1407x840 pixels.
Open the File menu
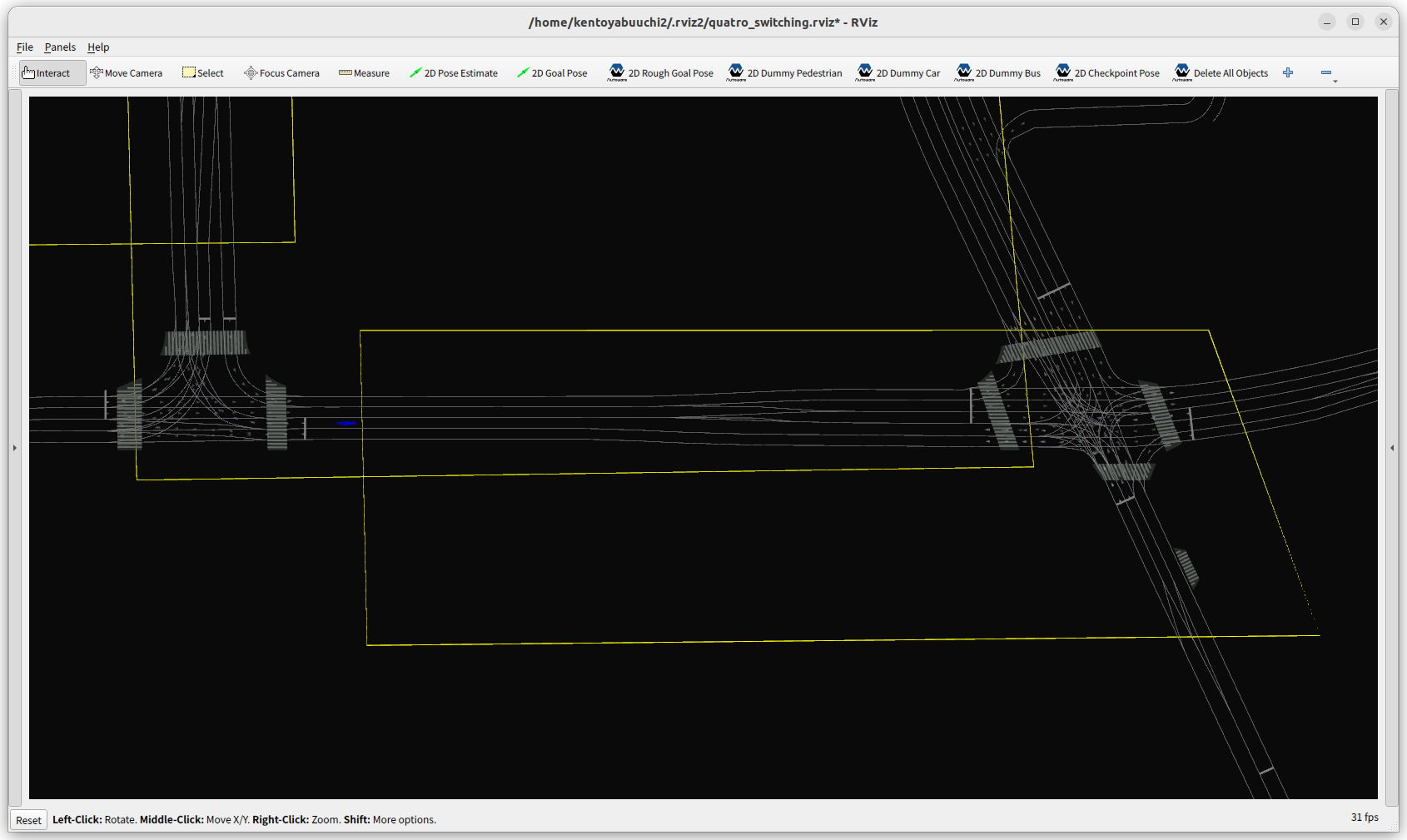click(x=25, y=47)
